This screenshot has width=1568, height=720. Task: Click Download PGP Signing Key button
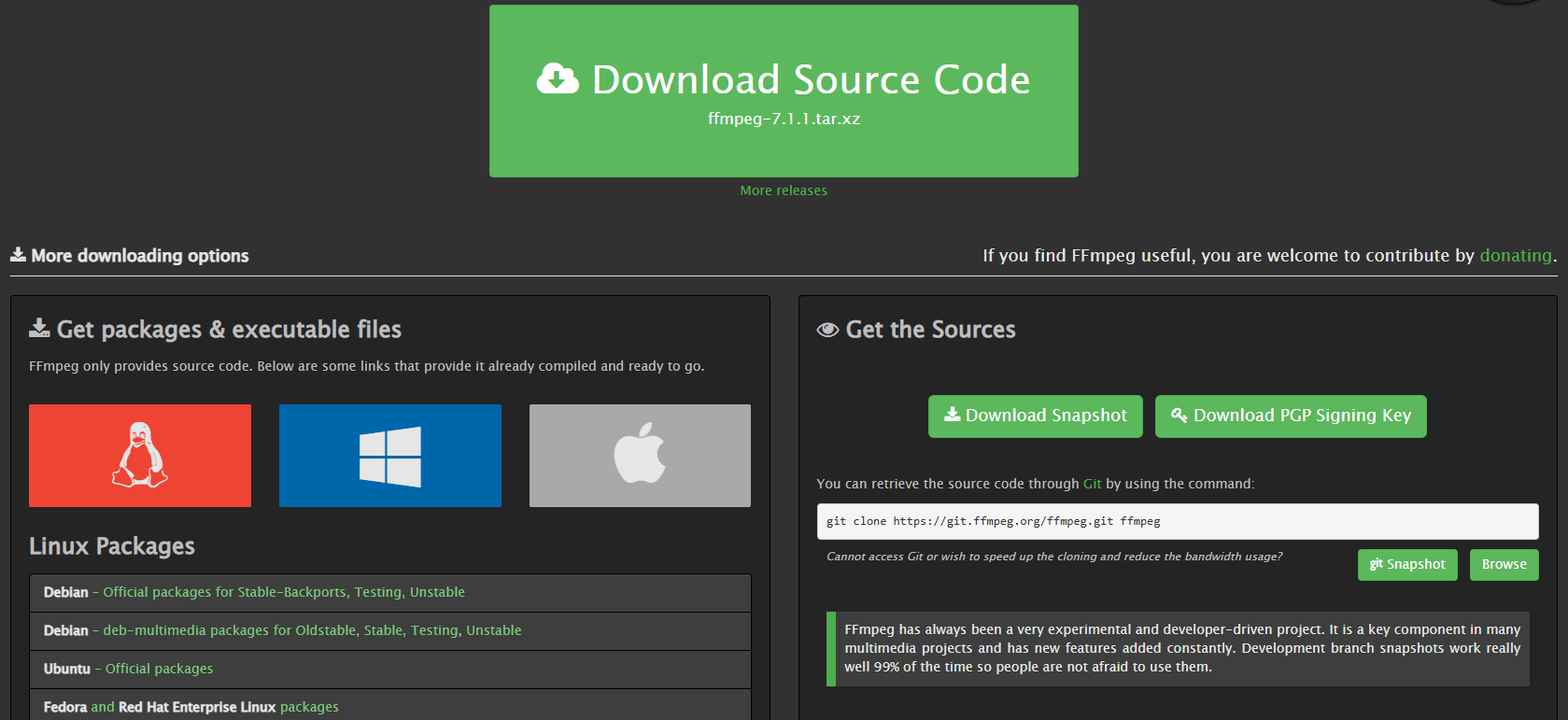(1291, 416)
